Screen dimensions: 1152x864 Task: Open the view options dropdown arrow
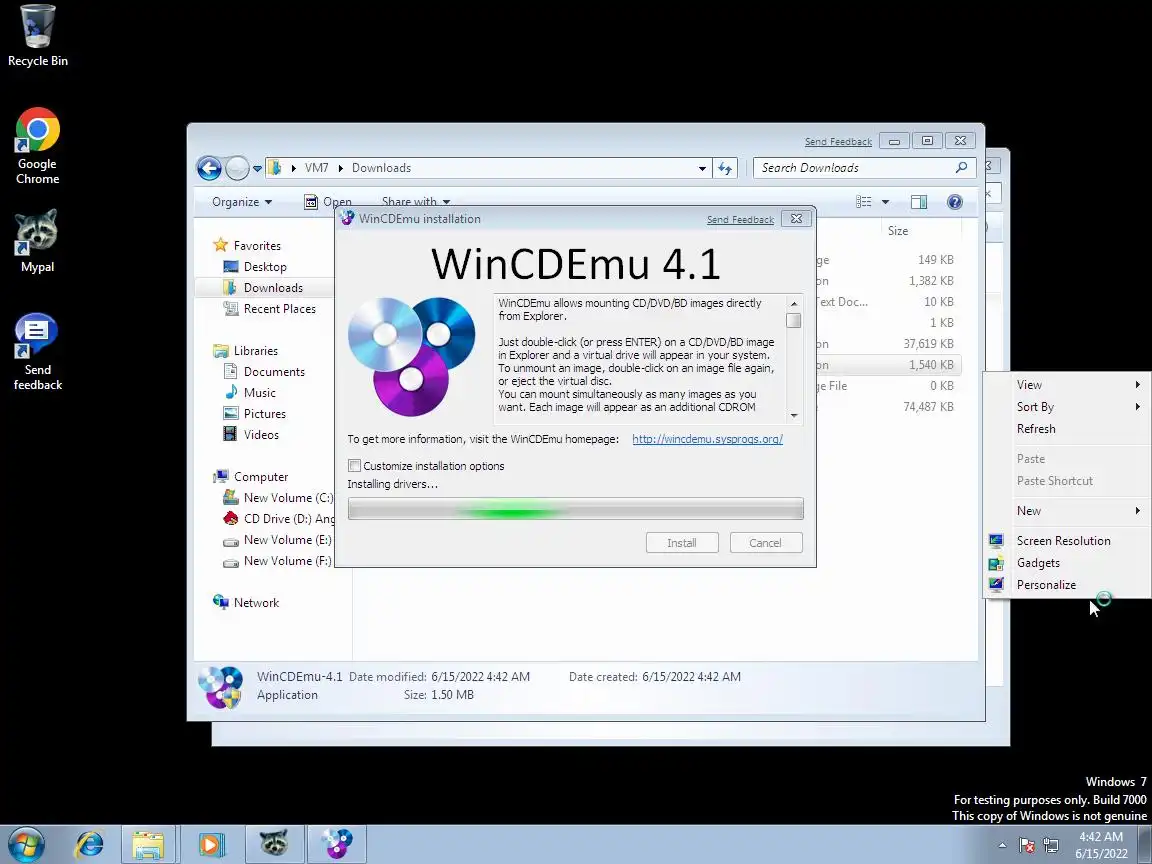tap(885, 202)
